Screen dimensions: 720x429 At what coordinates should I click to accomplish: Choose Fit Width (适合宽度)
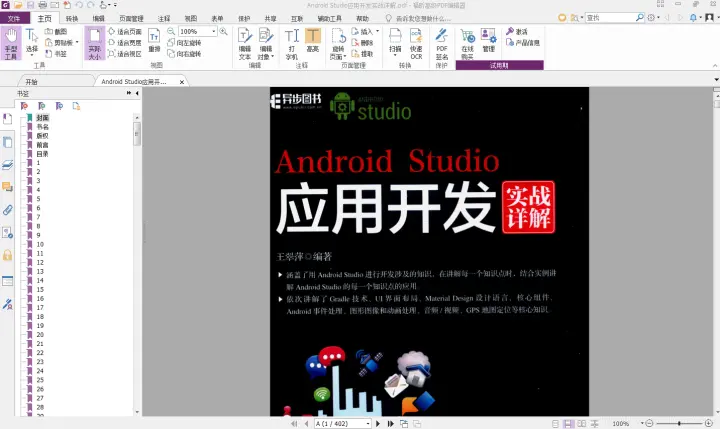click(x=125, y=42)
